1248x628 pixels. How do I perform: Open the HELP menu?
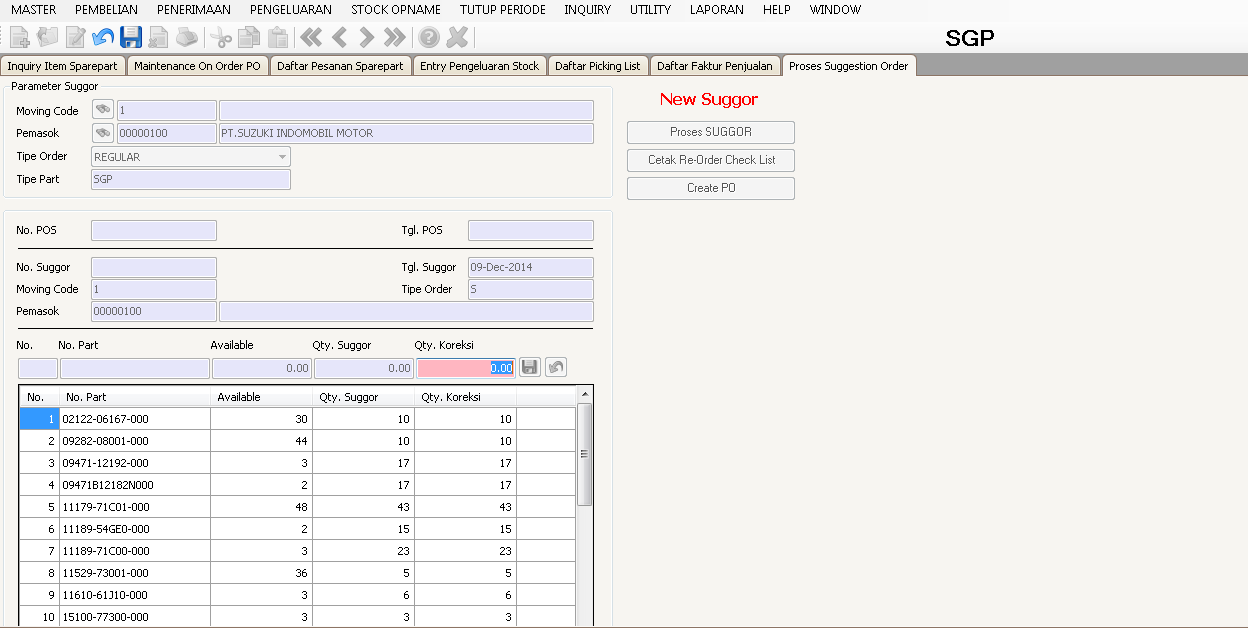(x=777, y=10)
